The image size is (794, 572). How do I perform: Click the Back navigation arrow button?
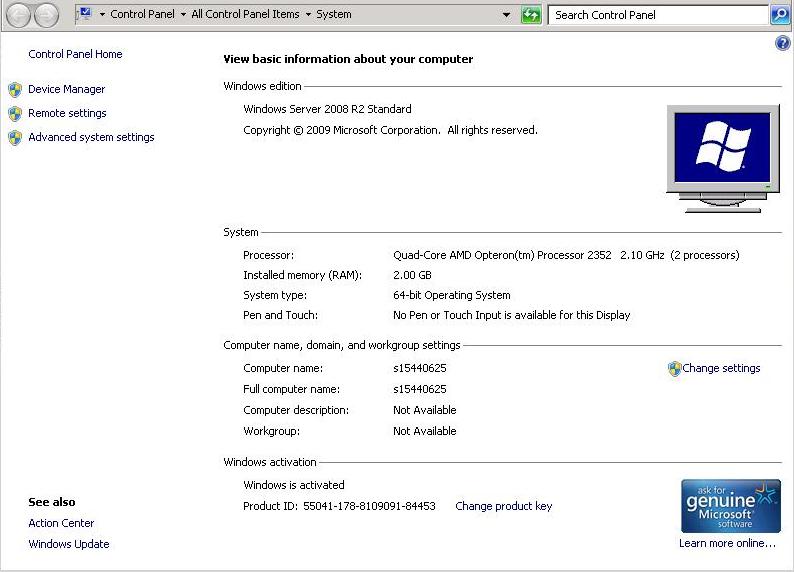click(x=19, y=15)
